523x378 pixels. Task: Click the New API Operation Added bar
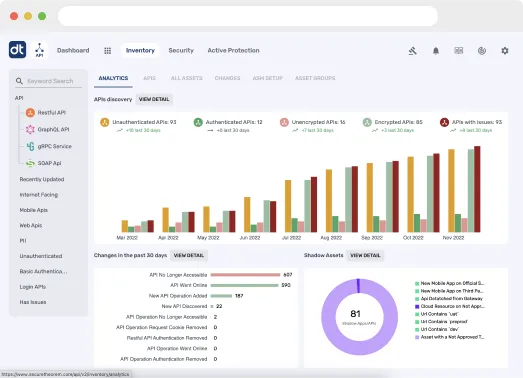point(221,296)
